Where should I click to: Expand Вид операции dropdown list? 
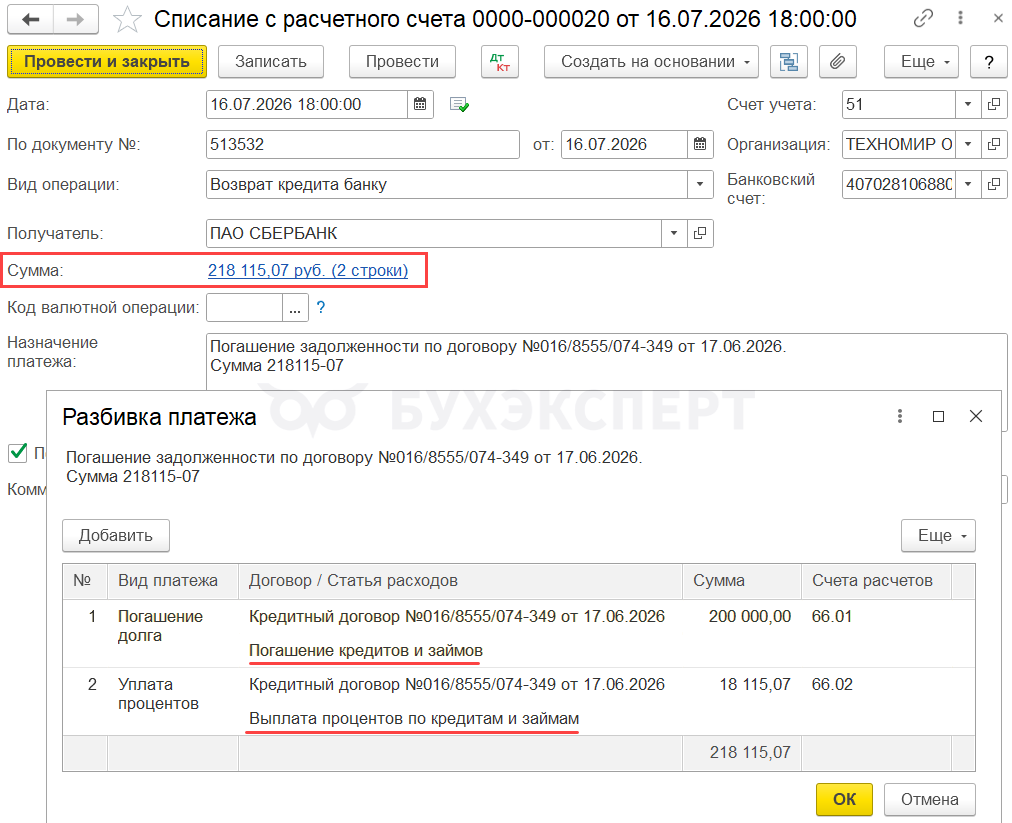700,185
